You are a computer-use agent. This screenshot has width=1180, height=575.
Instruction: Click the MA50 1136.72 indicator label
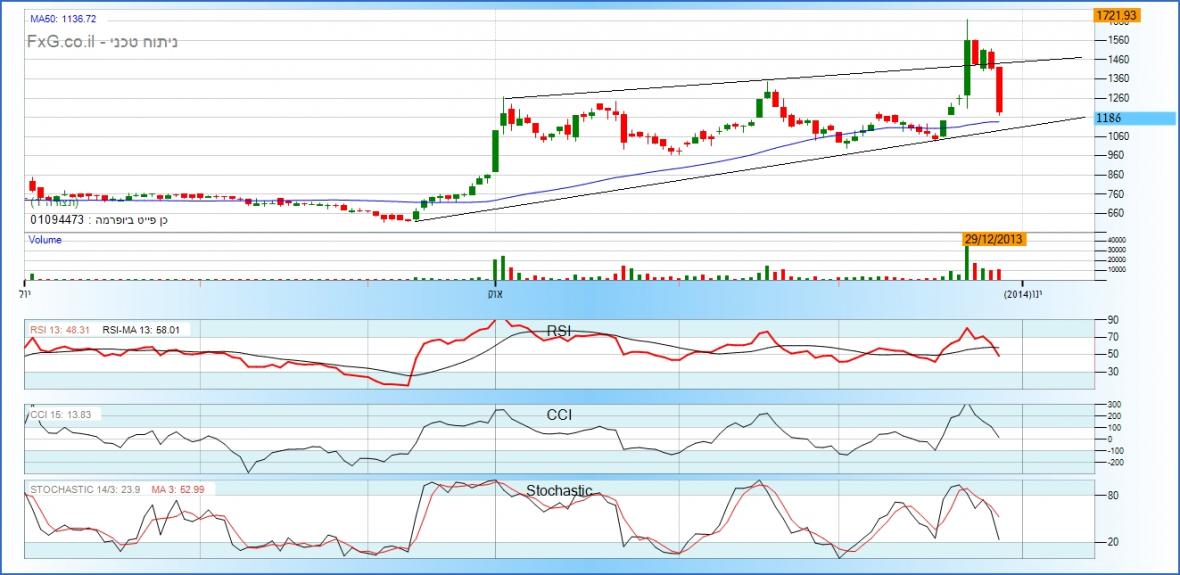62,19
